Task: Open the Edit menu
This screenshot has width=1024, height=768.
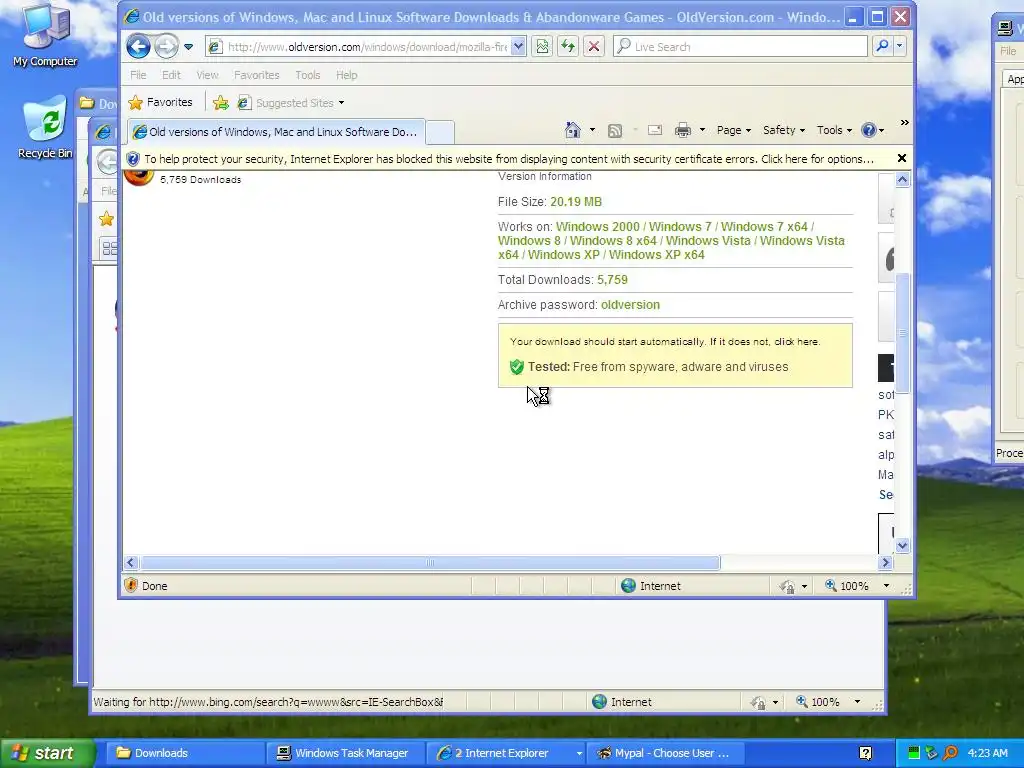Action: coord(171,75)
